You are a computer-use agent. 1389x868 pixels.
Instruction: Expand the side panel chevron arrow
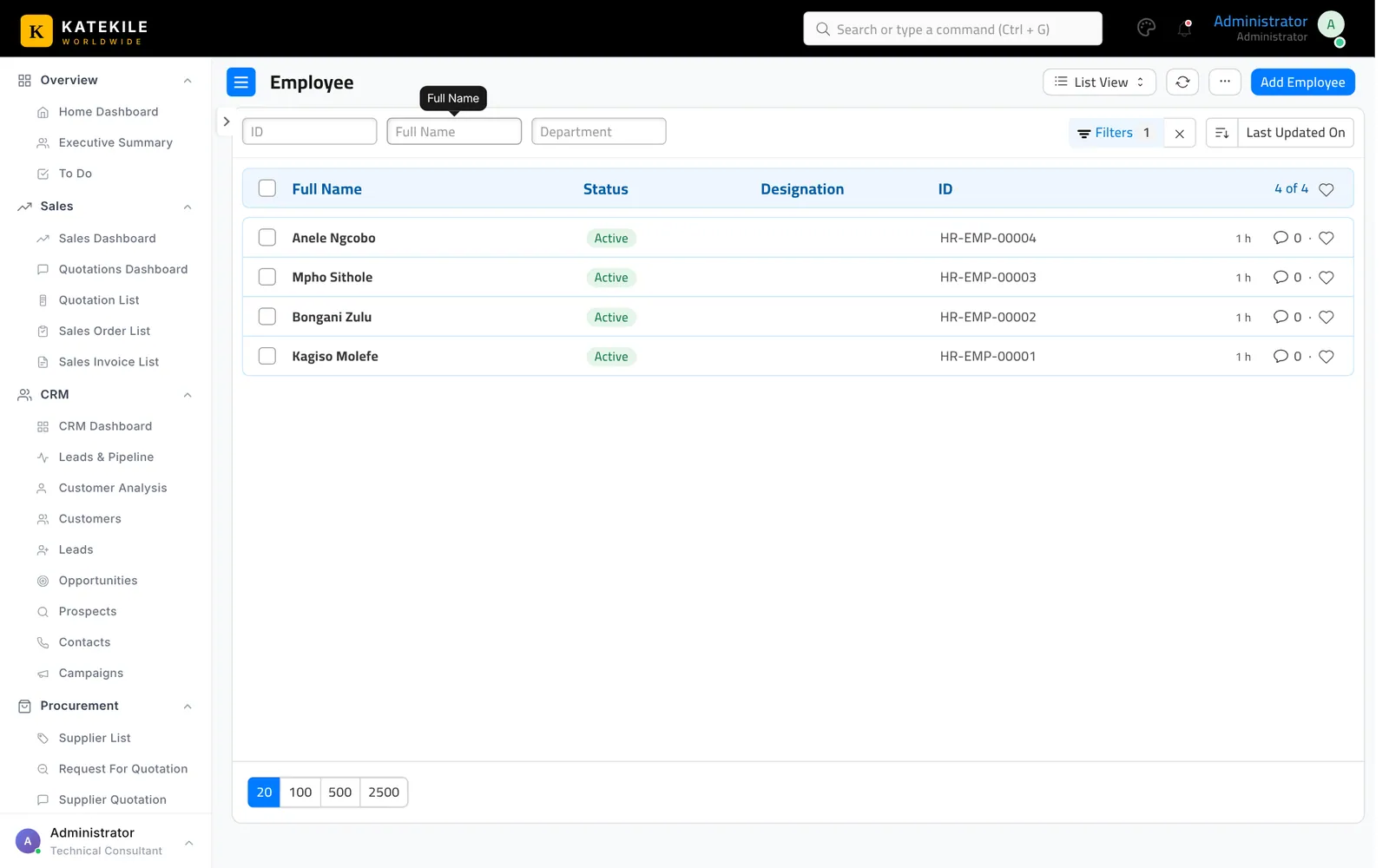point(226,122)
